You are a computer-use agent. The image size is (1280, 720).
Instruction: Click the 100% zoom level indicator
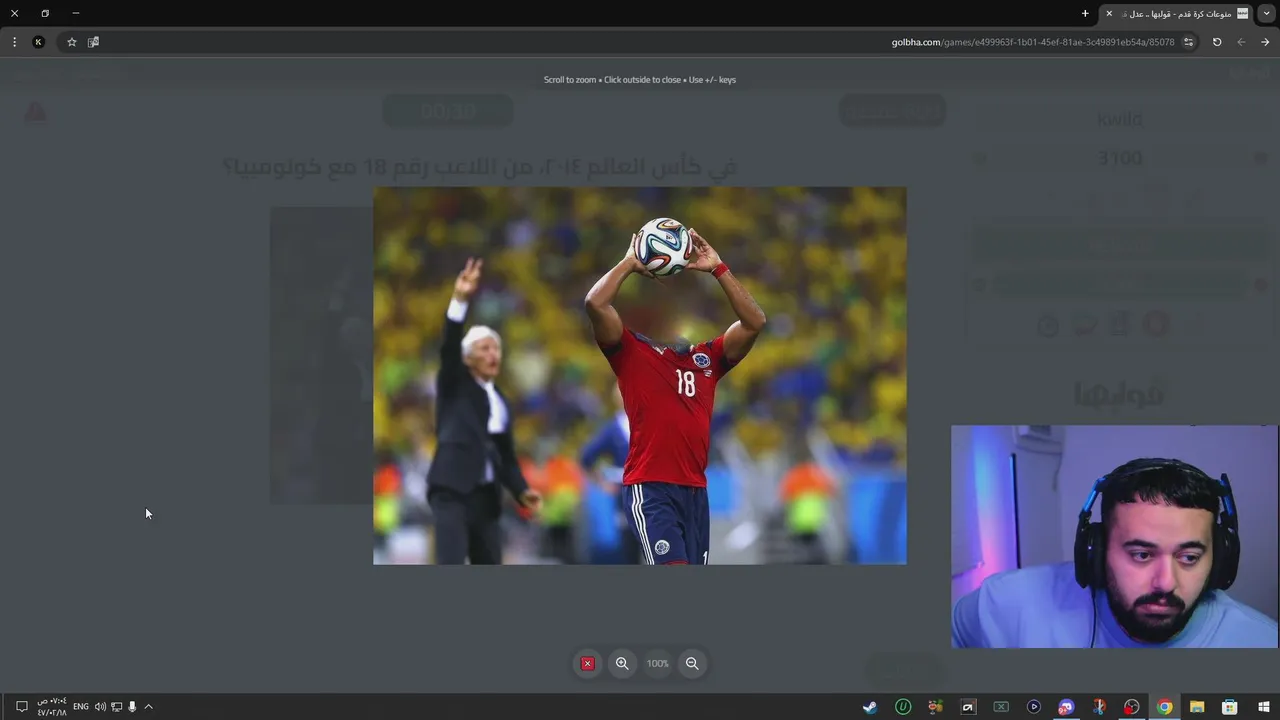657,663
